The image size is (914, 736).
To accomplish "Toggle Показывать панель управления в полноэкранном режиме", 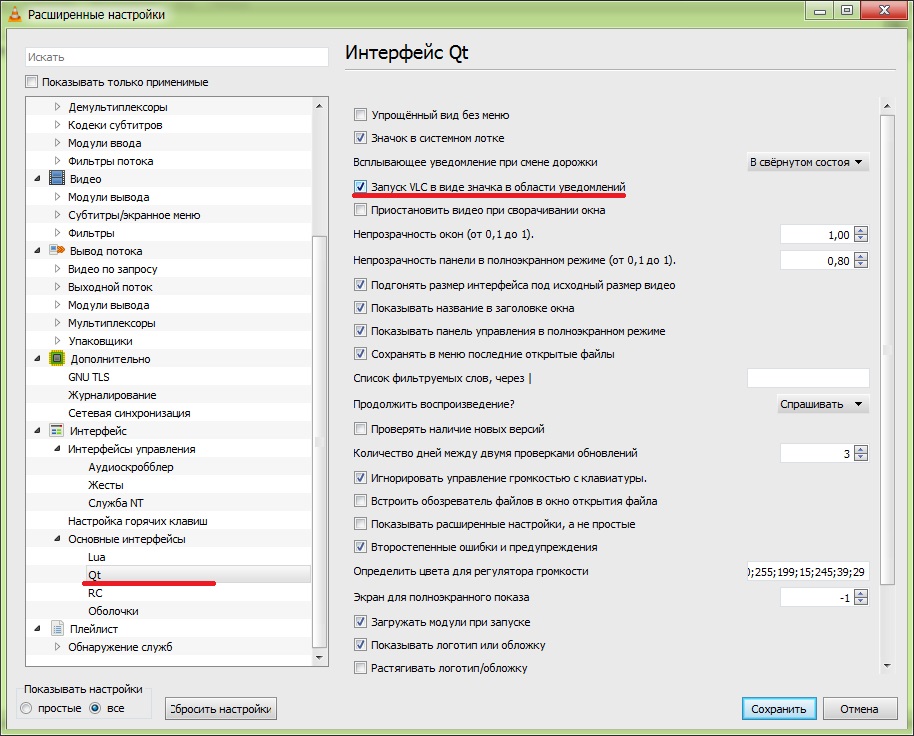I will 360,331.
